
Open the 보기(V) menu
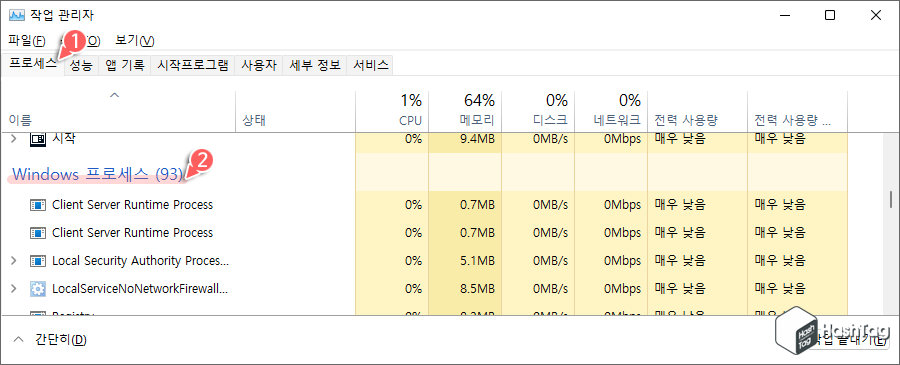(x=135, y=41)
